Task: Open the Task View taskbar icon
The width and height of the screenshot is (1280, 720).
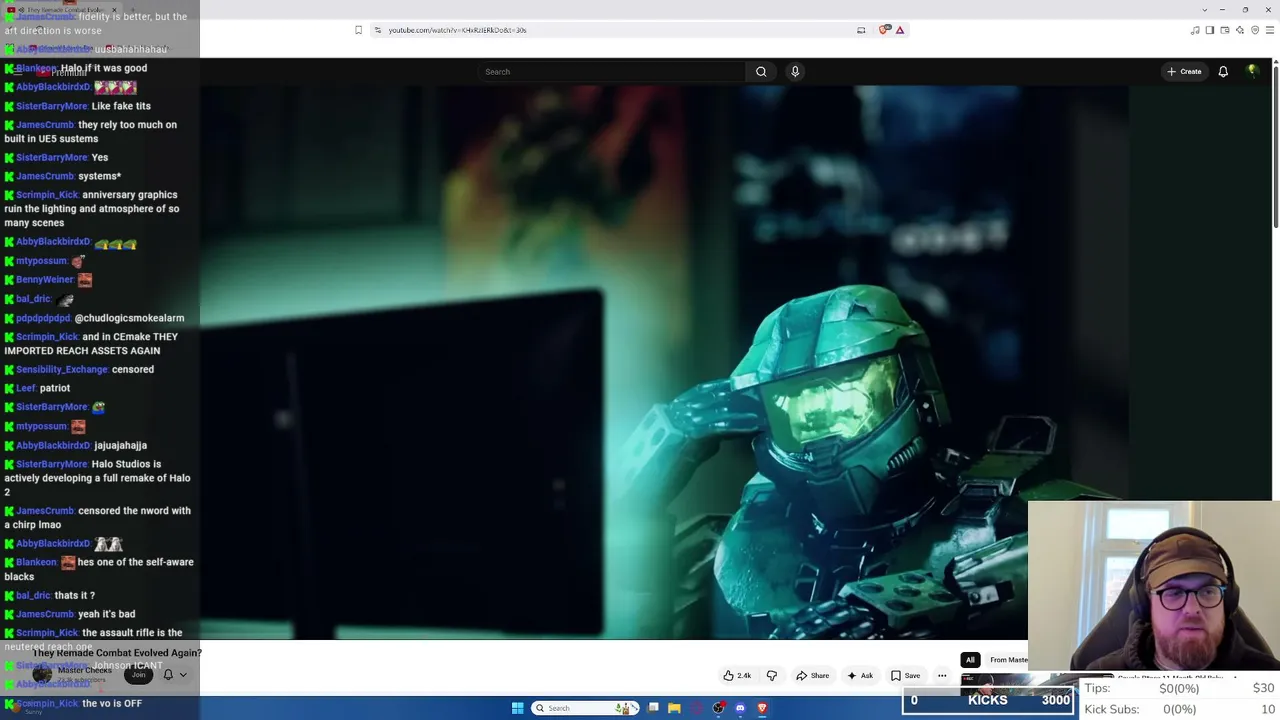Action: click(653, 708)
